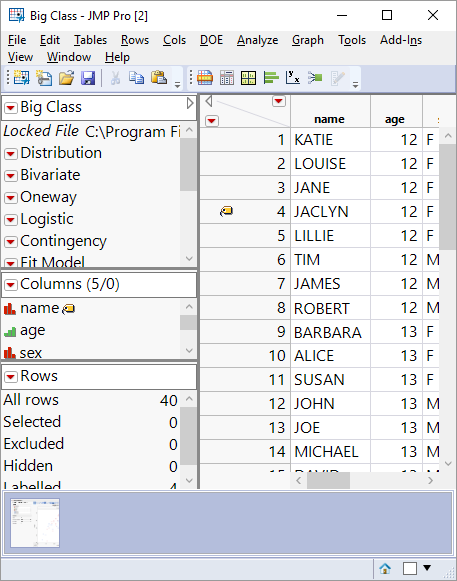Open the Cols menu
457x581 pixels.
click(175, 40)
